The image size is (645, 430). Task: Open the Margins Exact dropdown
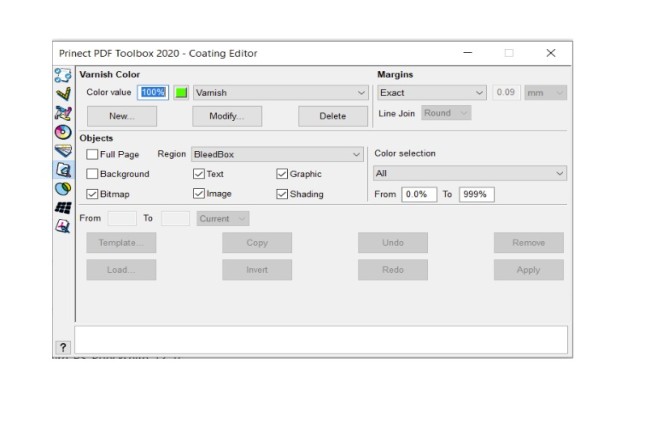click(430, 93)
